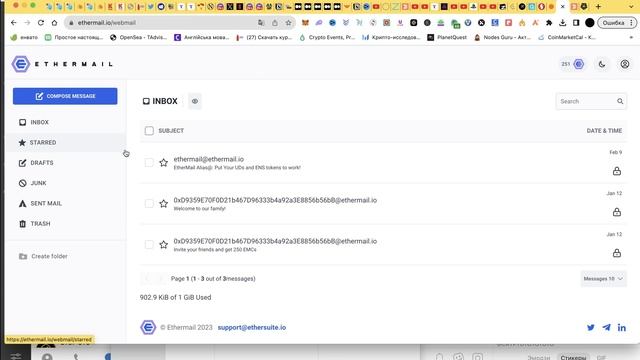640x360 pixels.
Task: Click lock icon on Feb 9 message
Action: click(x=617, y=171)
